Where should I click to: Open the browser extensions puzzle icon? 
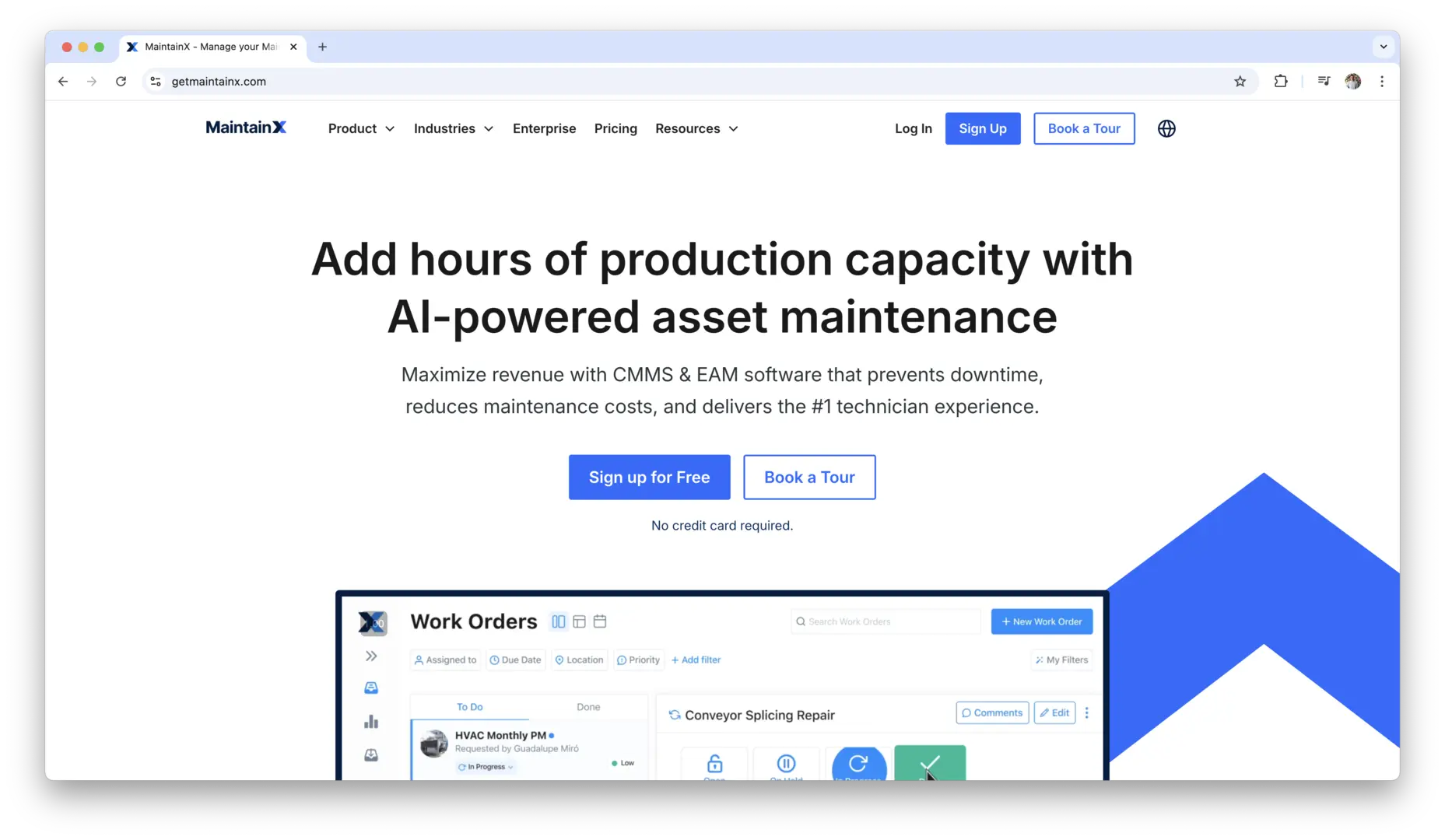coord(1280,81)
